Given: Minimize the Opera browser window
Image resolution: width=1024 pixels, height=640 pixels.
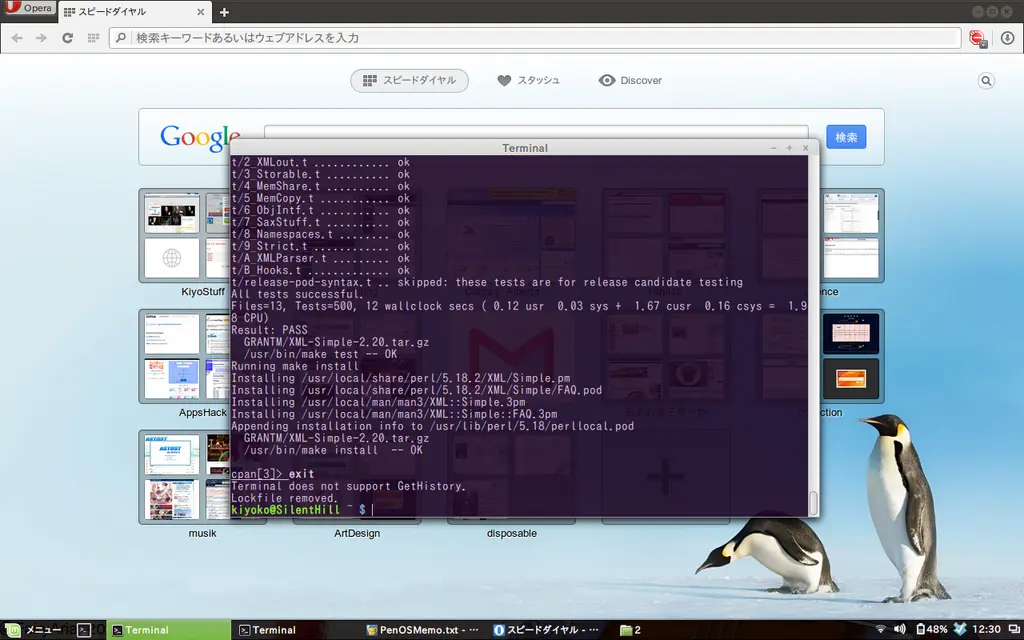Looking at the screenshot, I should (978, 12).
